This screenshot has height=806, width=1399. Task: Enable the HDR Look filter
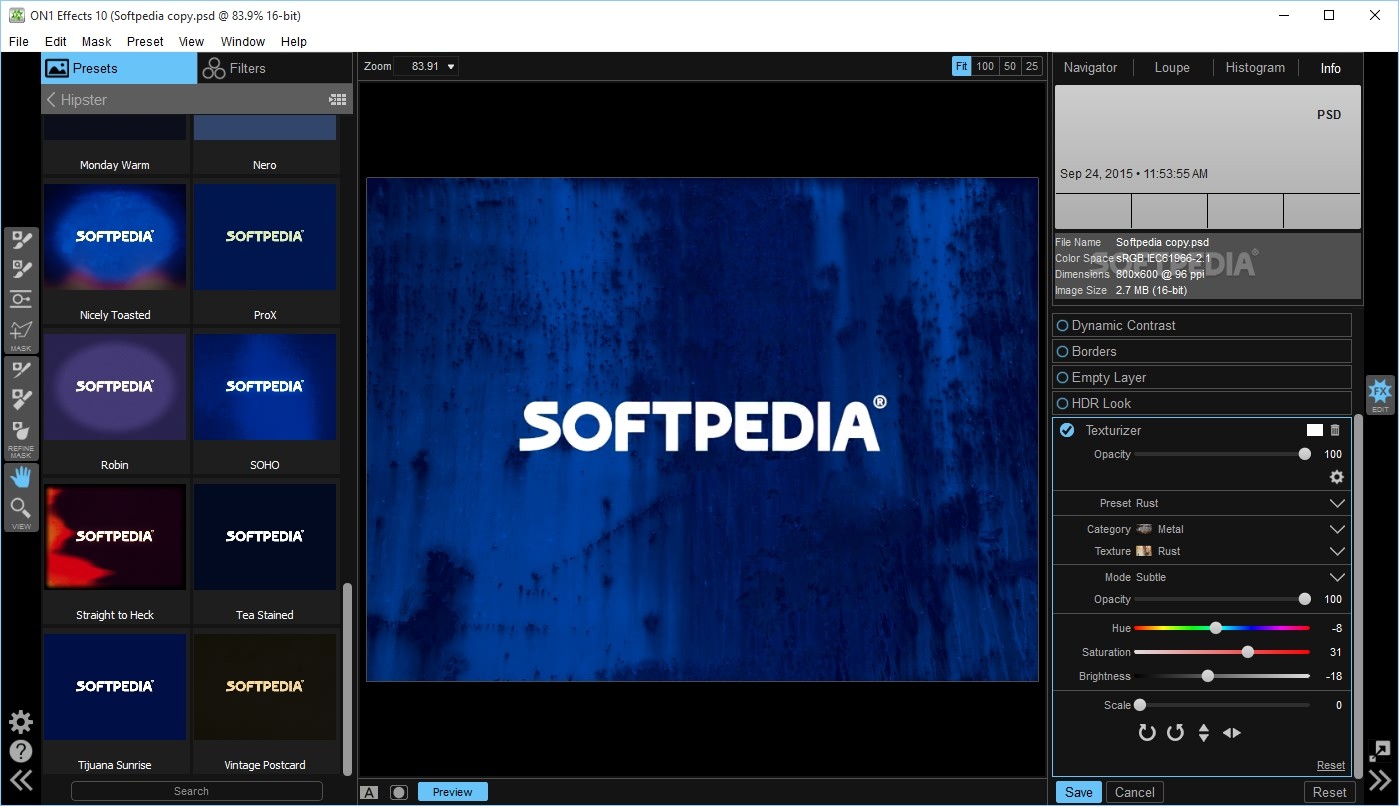click(1063, 403)
